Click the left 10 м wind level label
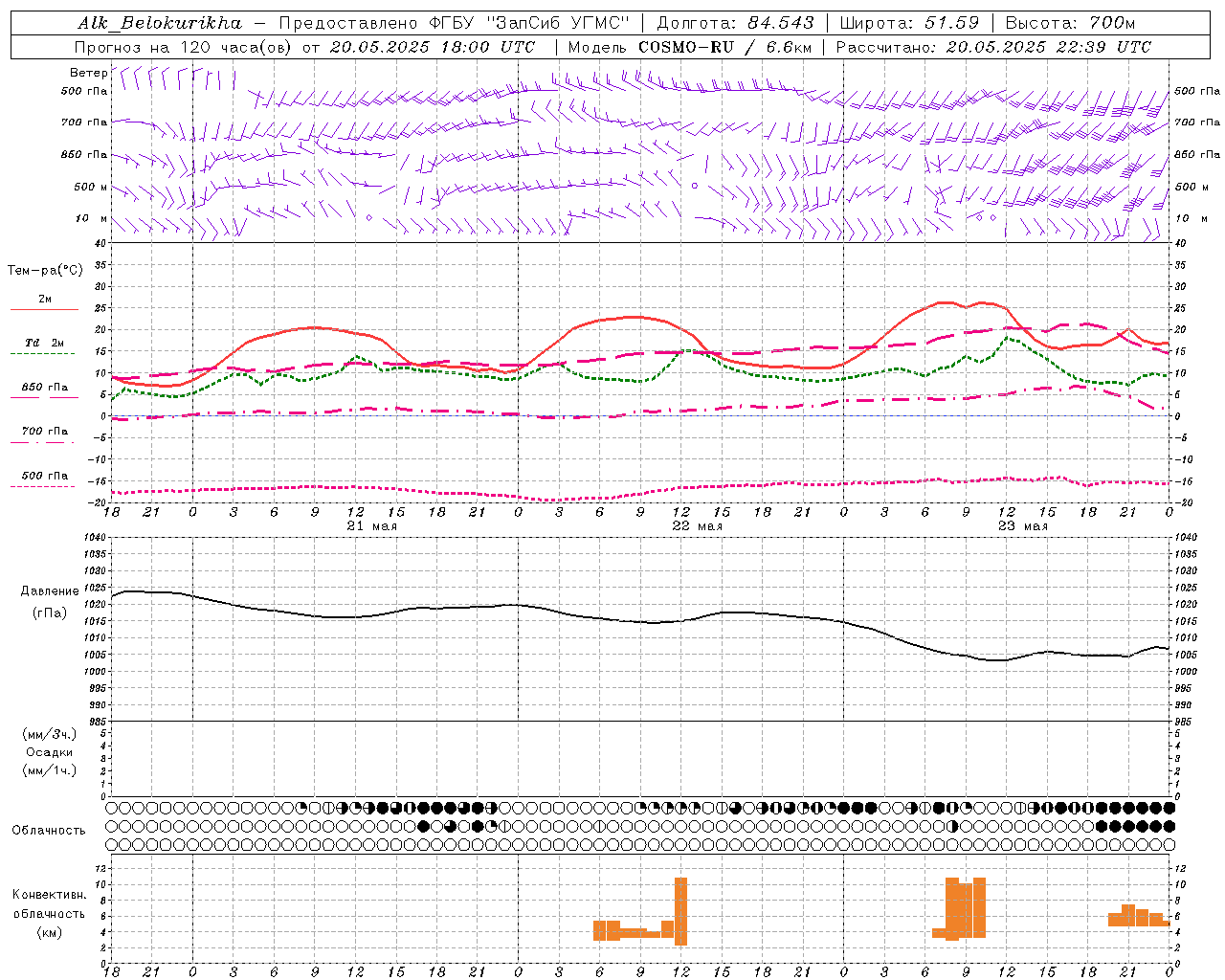 coord(92,218)
